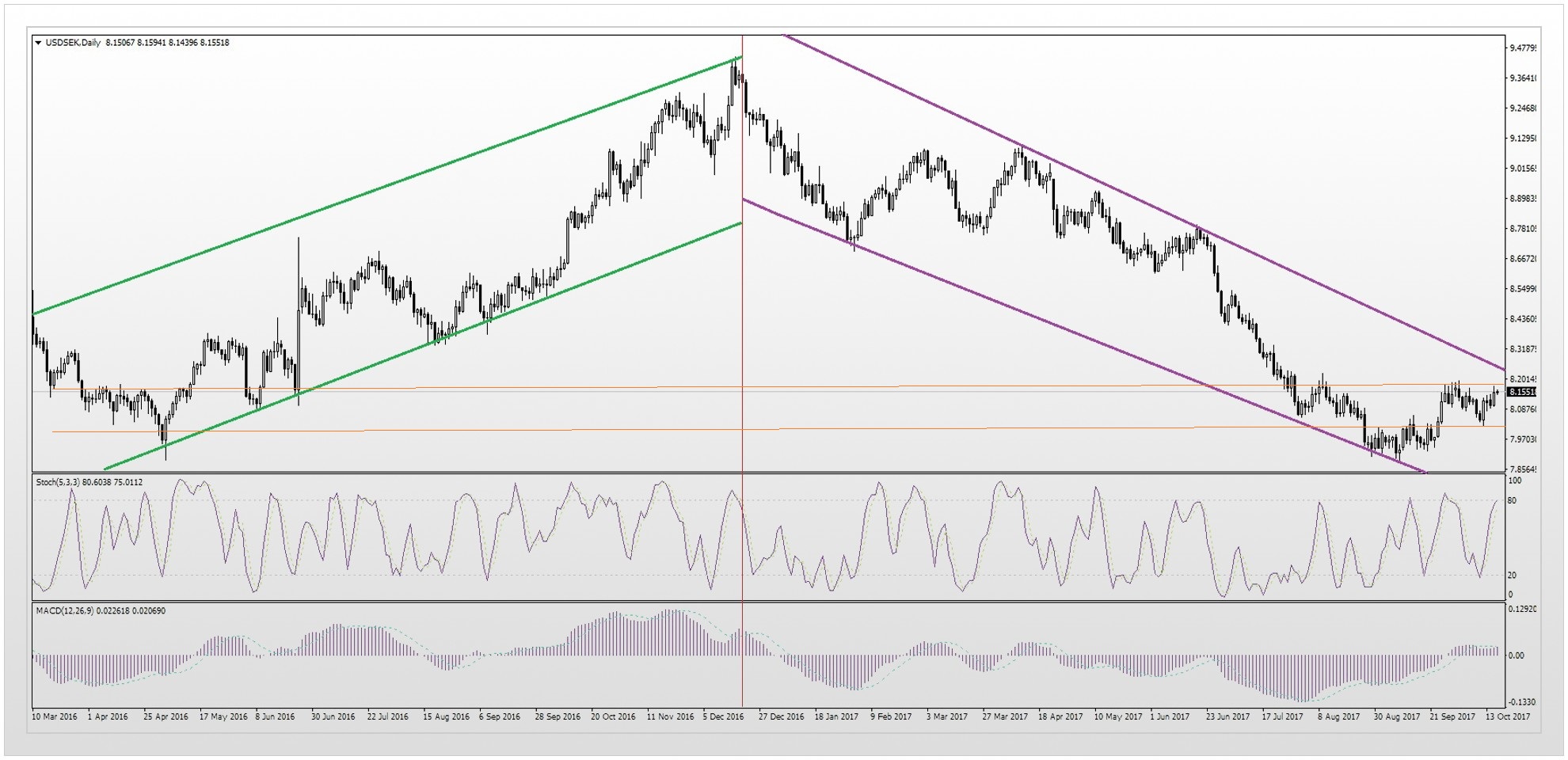Image resolution: width=1568 pixels, height=760 pixels.
Task: Click the 10 Mar 2016 date label
Action: pos(55,716)
